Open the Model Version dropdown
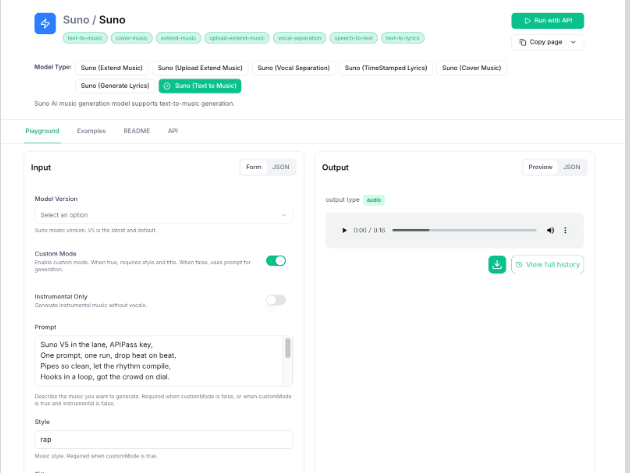630x473 pixels. click(164, 215)
